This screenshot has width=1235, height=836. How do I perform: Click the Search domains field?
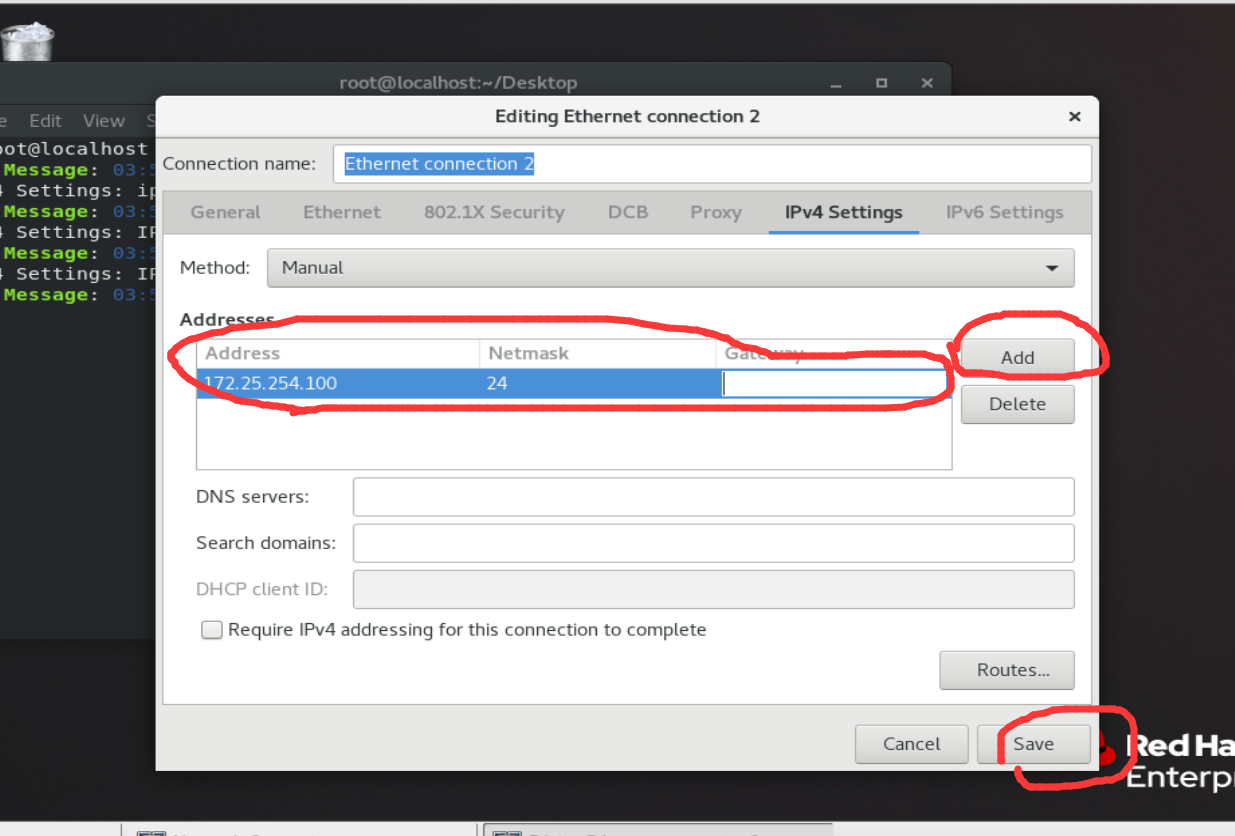tap(713, 543)
